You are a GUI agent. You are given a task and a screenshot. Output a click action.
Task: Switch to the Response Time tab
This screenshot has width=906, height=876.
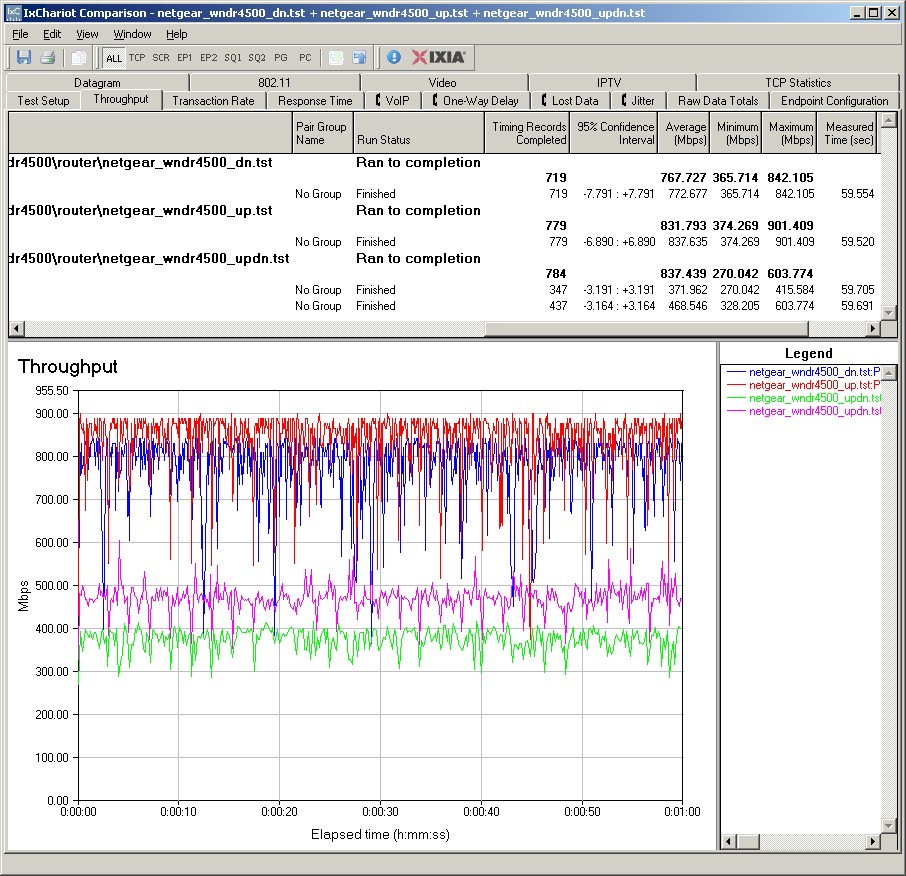[315, 101]
